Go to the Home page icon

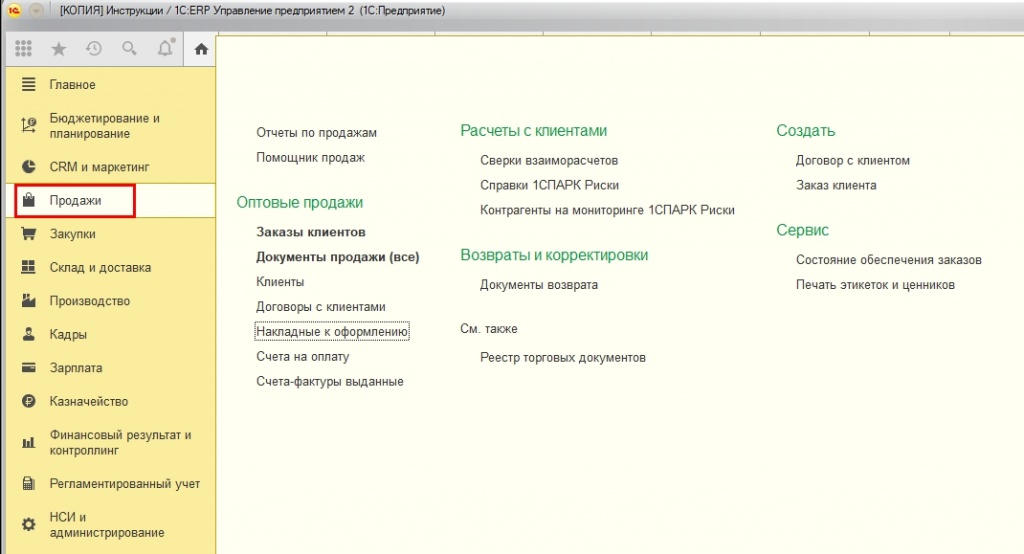[201, 48]
